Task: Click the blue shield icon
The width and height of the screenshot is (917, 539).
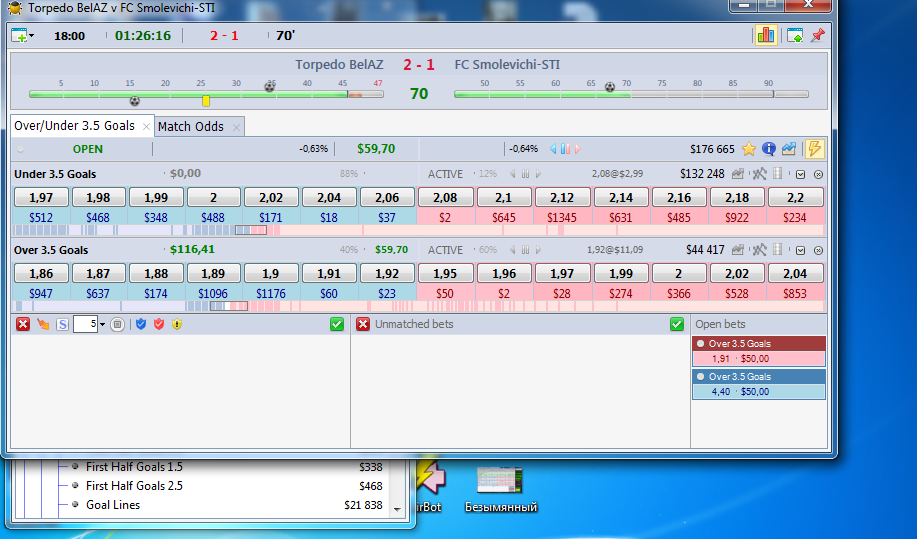Action: coord(141,324)
